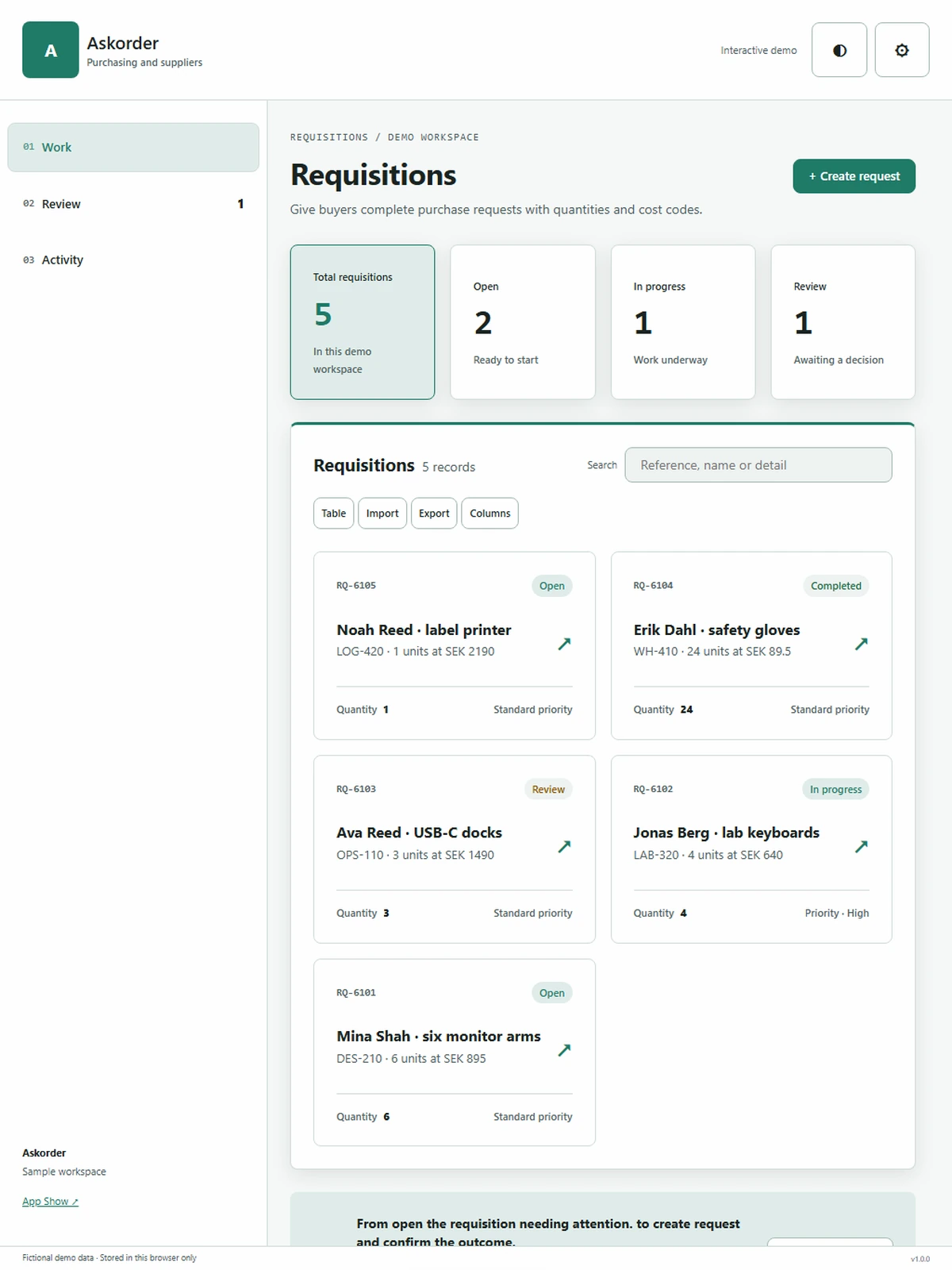Click the RQ-6102 reference code

click(x=653, y=789)
